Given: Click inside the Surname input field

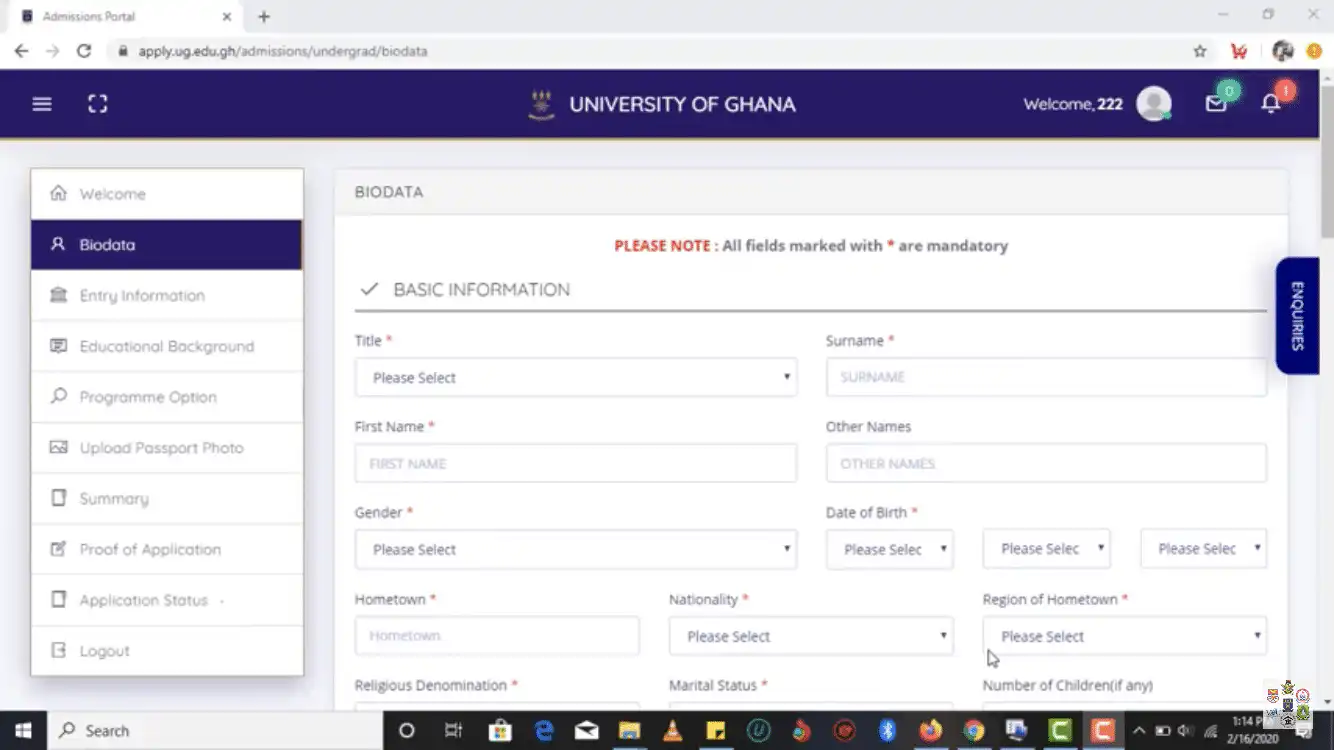Looking at the screenshot, I should point(1045,377).
